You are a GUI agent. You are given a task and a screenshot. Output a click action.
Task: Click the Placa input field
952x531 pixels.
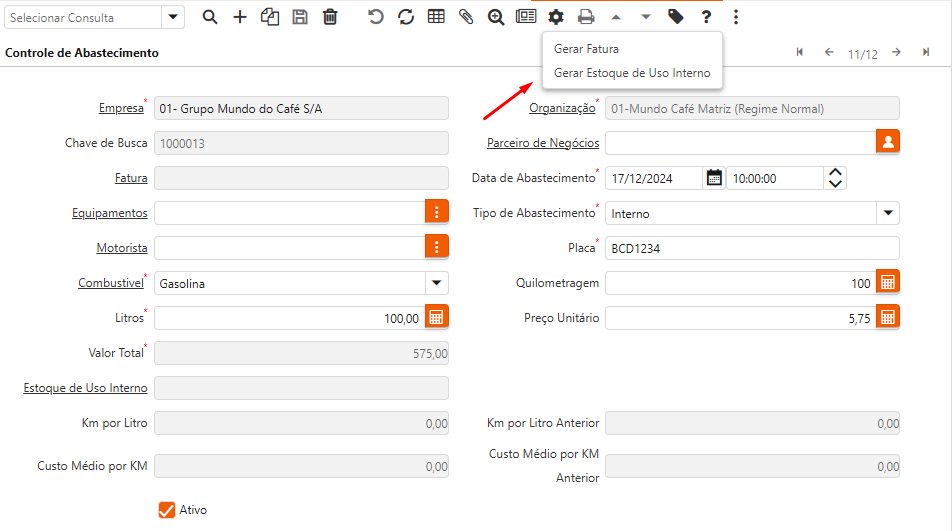click(x=751, y=248)
